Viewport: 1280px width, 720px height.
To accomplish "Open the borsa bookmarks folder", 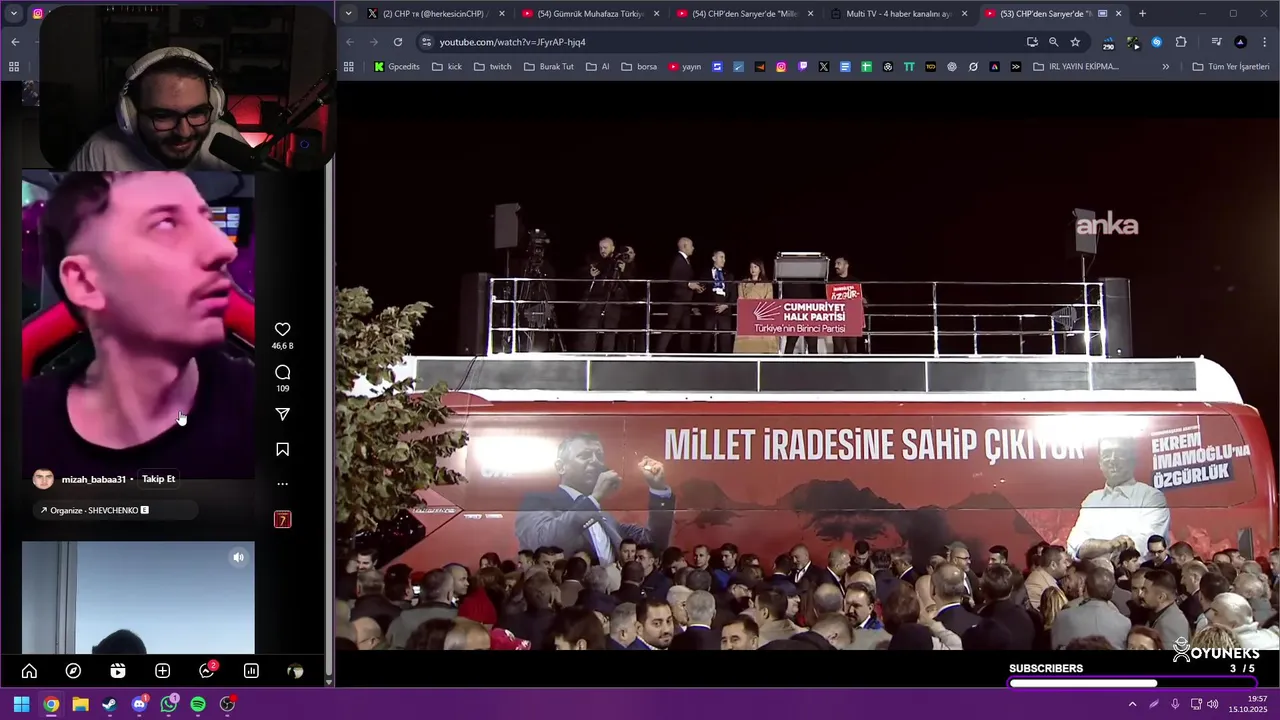I will (x=640, y=67).
